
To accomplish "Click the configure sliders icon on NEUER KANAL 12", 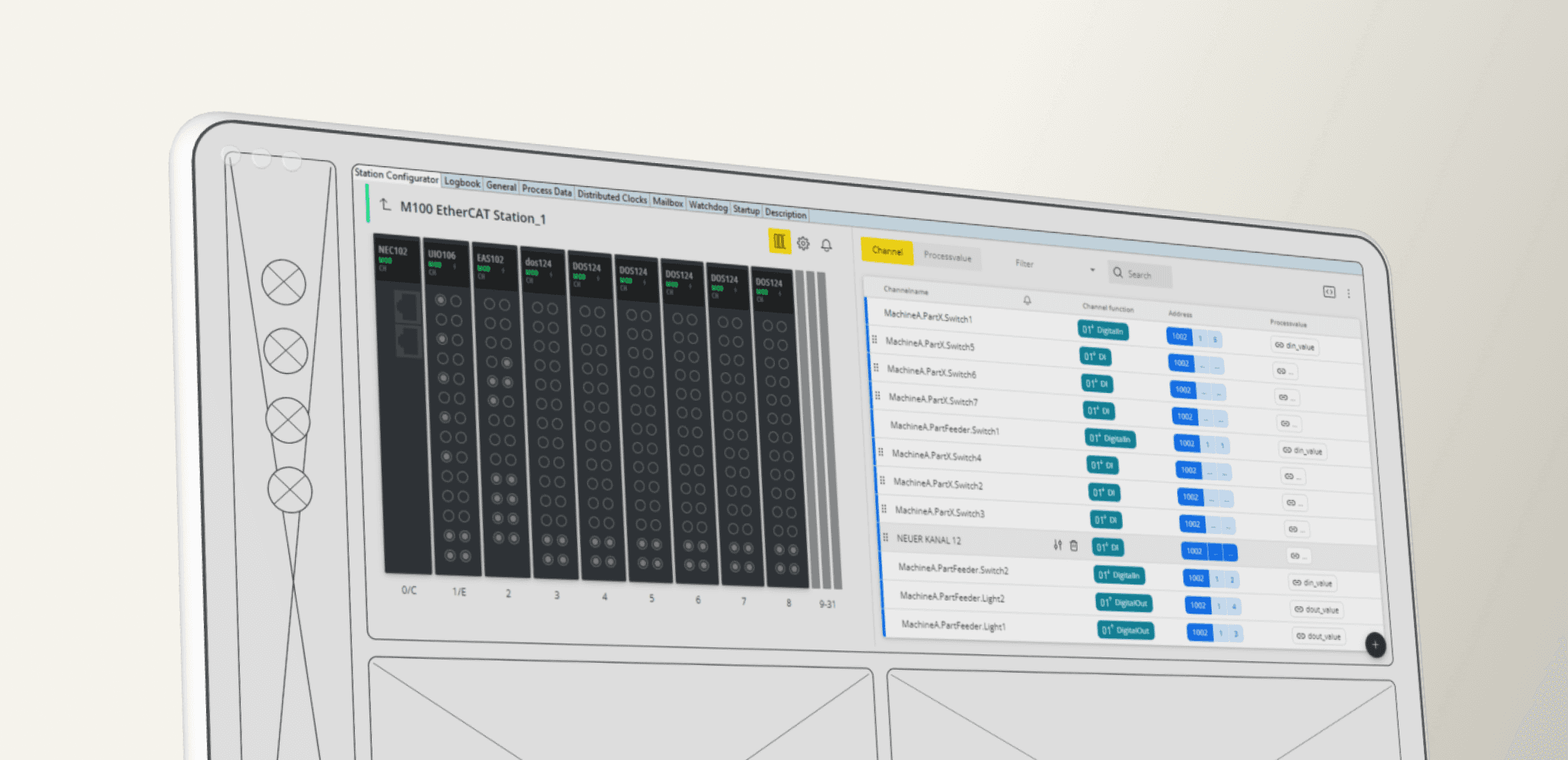I will coord(1058,545).
